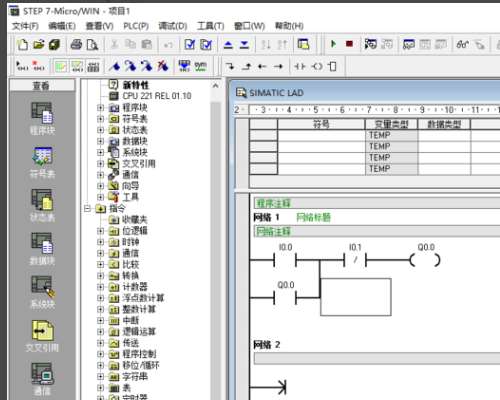Set PLC to RUN mode
Image resolution: width=500 pixels, height=400 pixels.
point(333,44)
